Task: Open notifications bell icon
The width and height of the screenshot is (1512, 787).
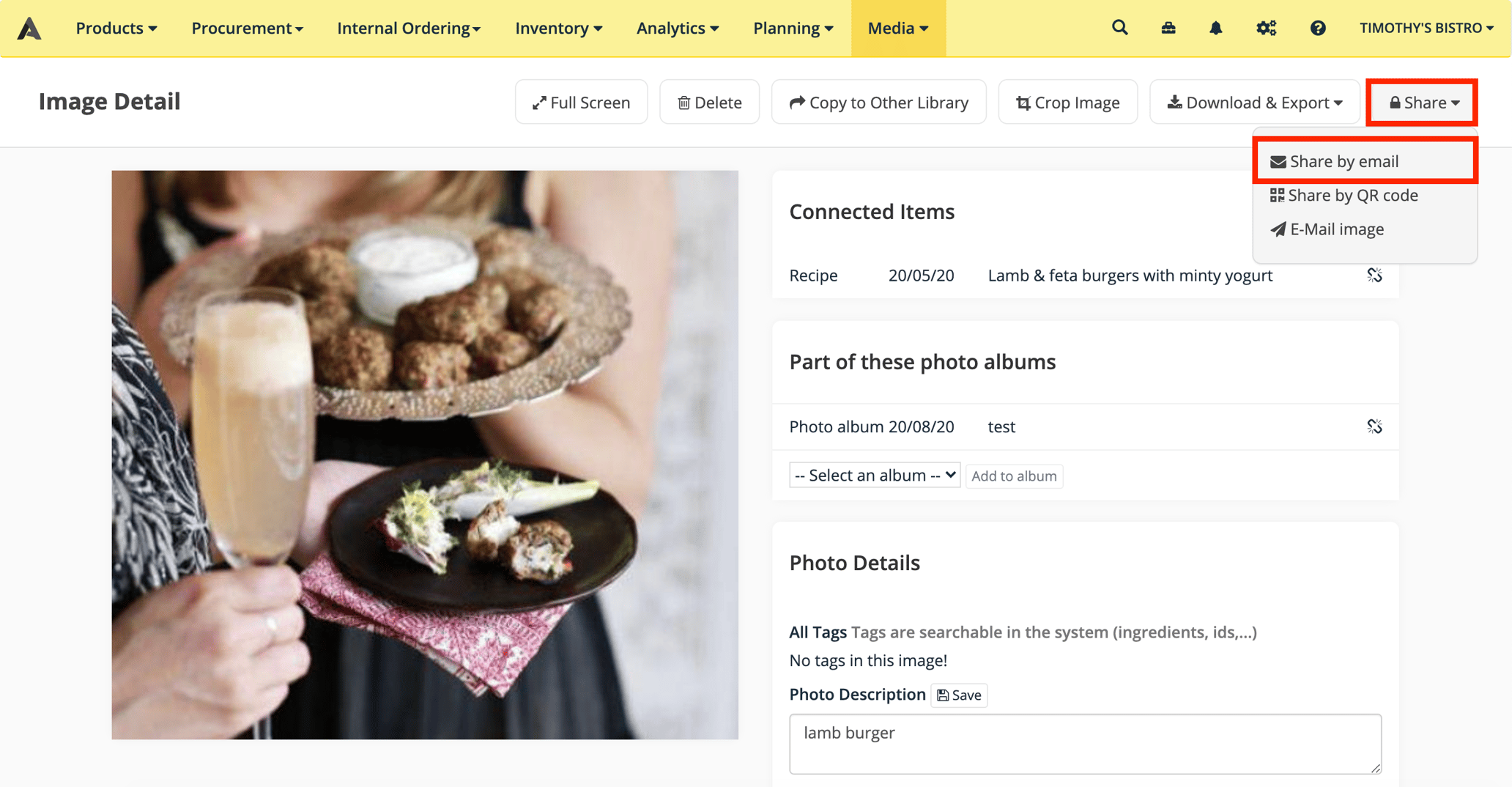Action: [x=1216, y=28]
